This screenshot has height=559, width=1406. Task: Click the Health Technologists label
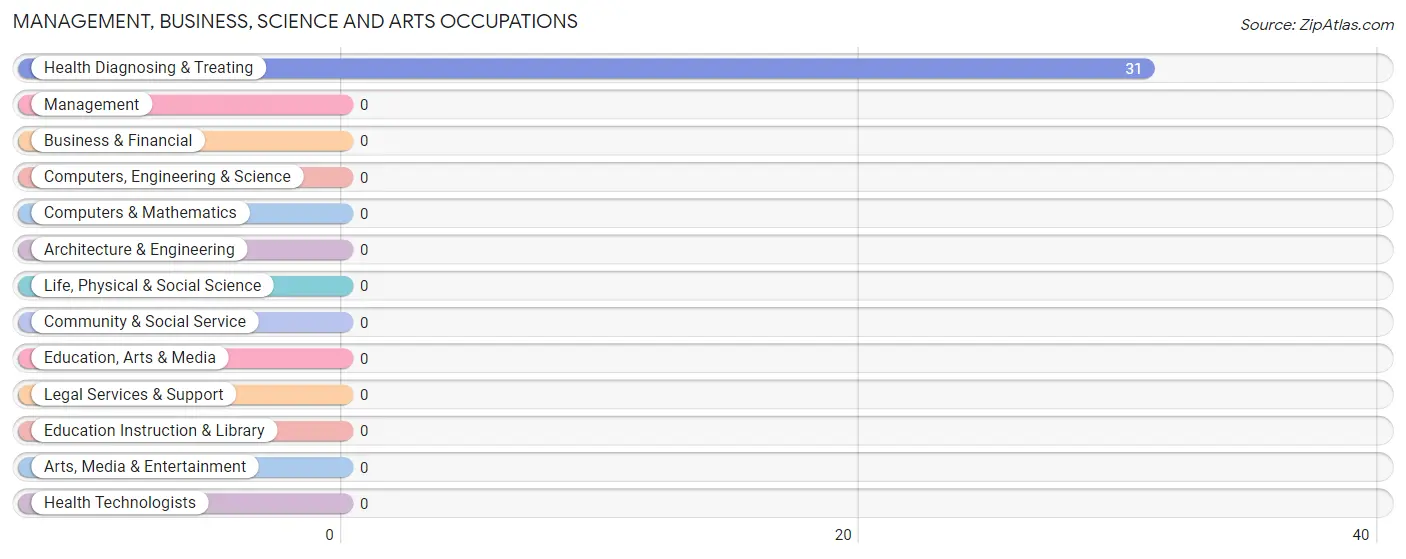tap(120, 502)
